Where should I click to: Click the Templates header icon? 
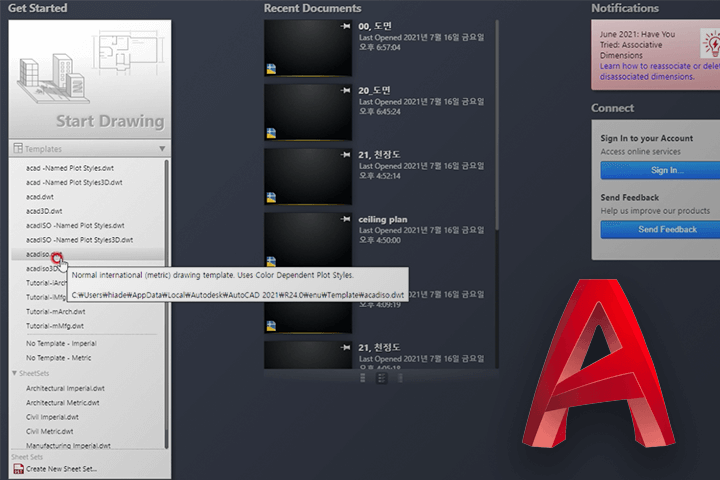point(18,148)
